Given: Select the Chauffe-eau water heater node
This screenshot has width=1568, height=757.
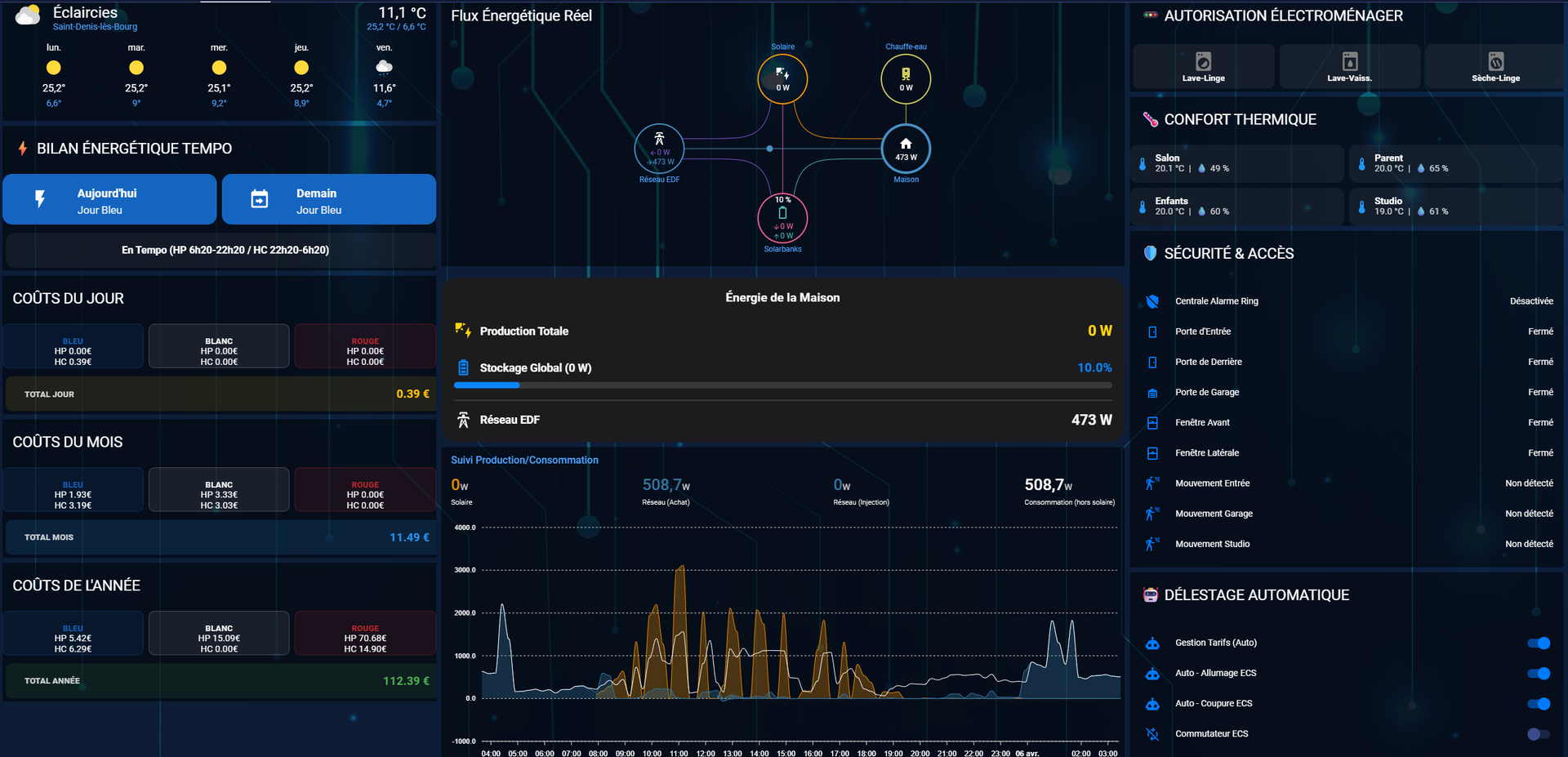Looking at the screenshot, I should pos(906,79).
